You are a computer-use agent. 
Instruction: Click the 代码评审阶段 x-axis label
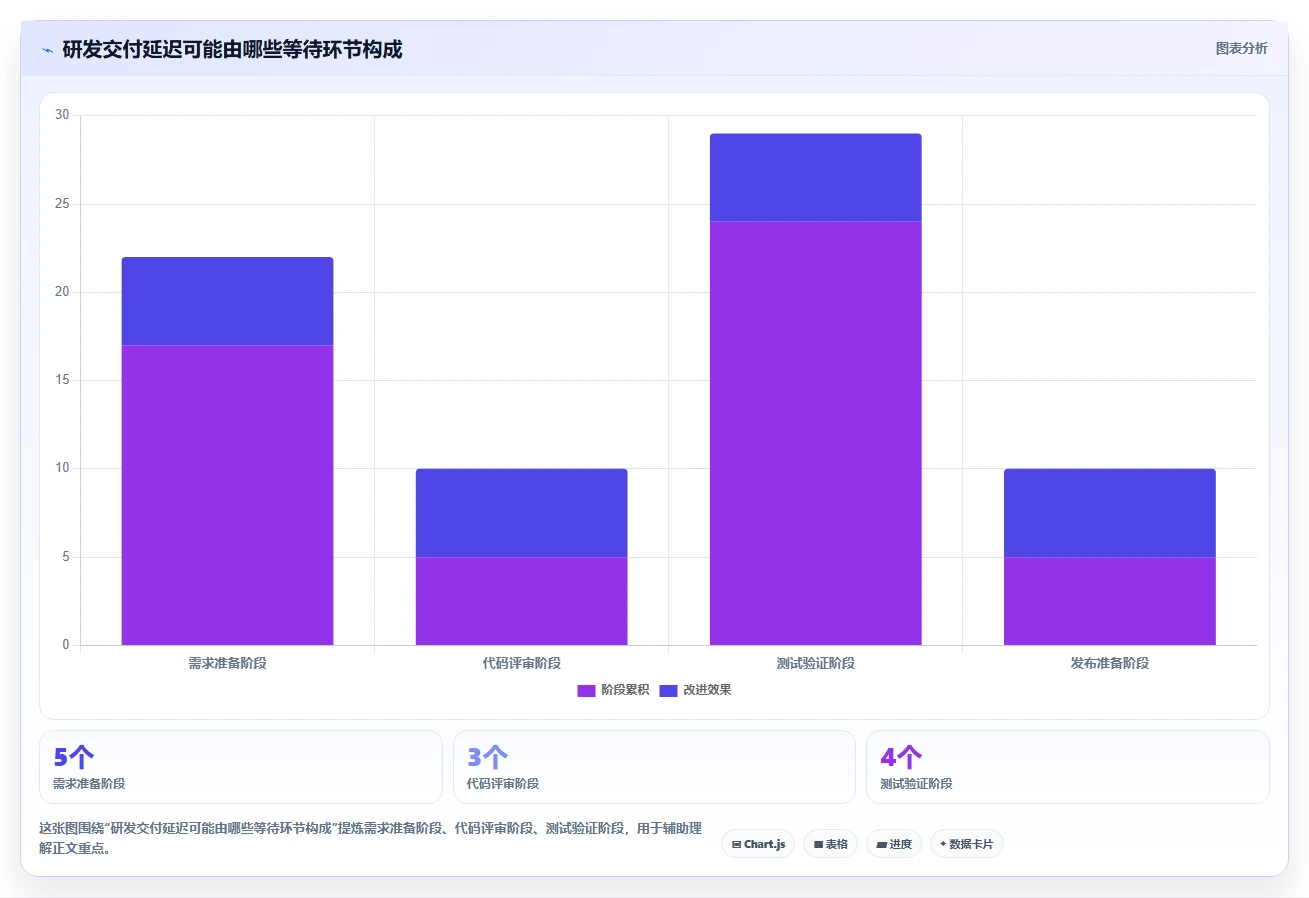(x=521, y=663)
